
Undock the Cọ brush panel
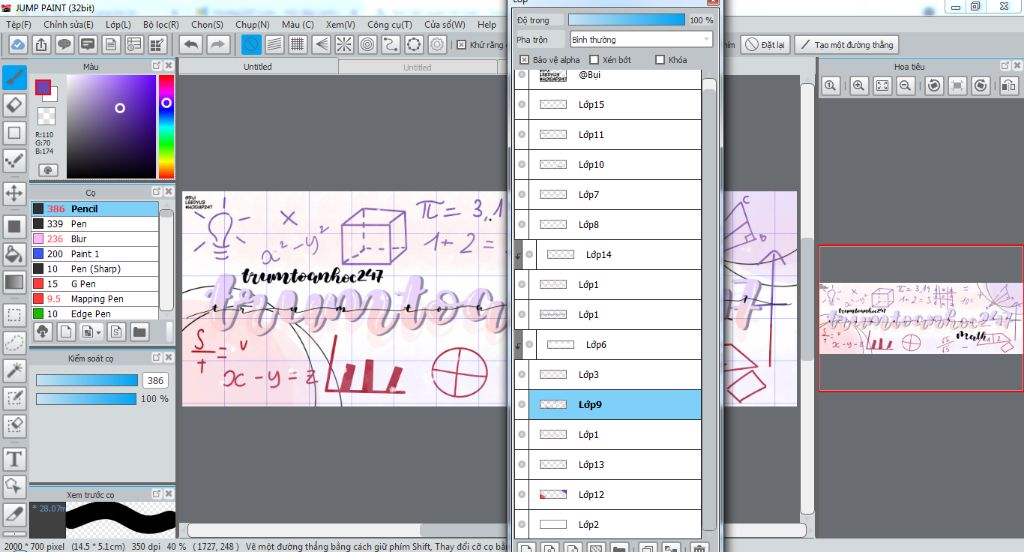click(157, 191)
